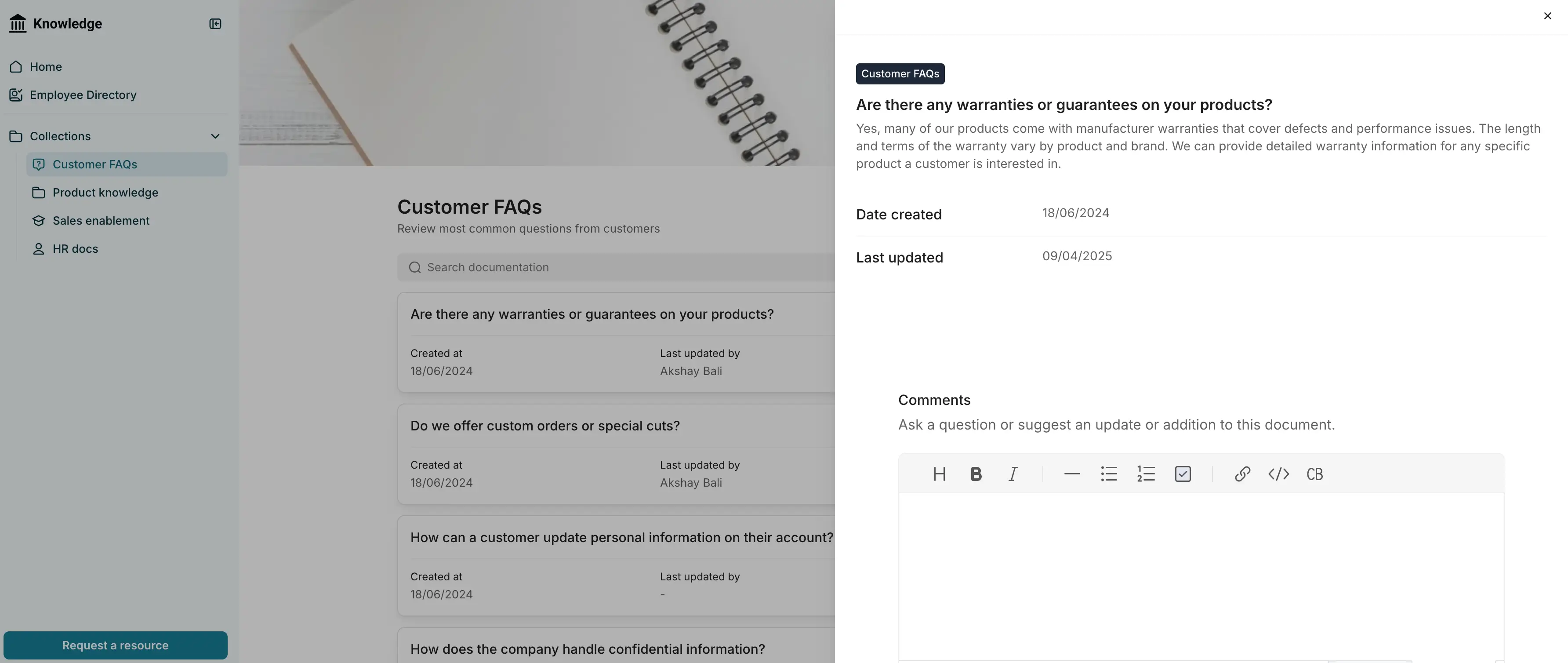Image resolution: width=1568 pixels, height=663 pixels.
Task: Navigate to the Home page
Action: click(46, 66)
